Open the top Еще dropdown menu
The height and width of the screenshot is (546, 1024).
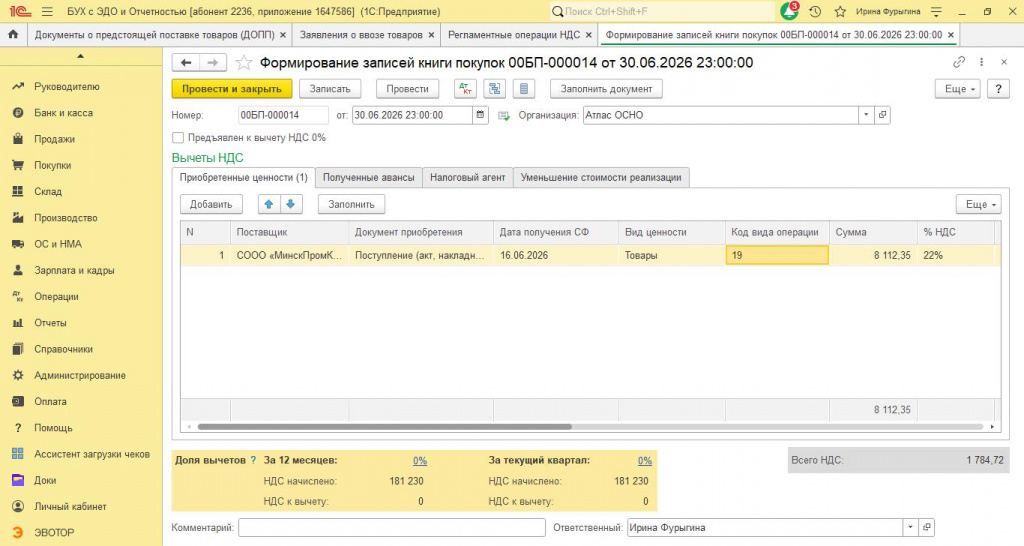coord(958,89)
